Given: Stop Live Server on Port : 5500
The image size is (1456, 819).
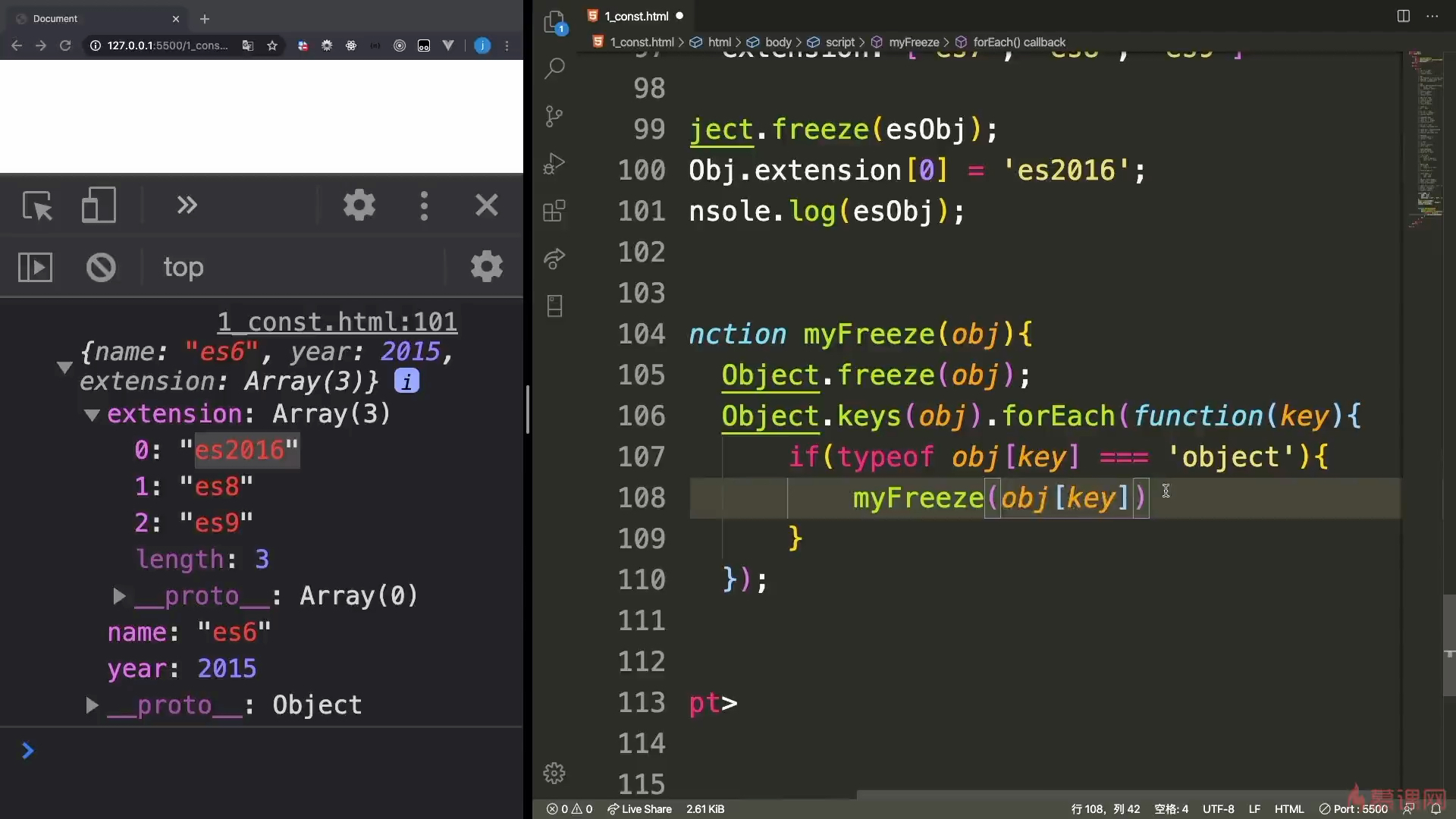Looking at the screenshot, I should (x=1354, y=809).
